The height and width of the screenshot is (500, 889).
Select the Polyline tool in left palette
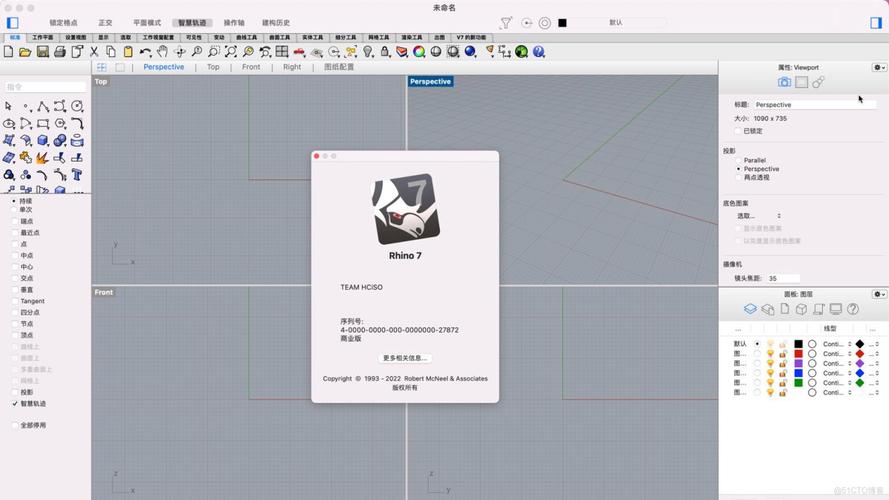point(43,106)
